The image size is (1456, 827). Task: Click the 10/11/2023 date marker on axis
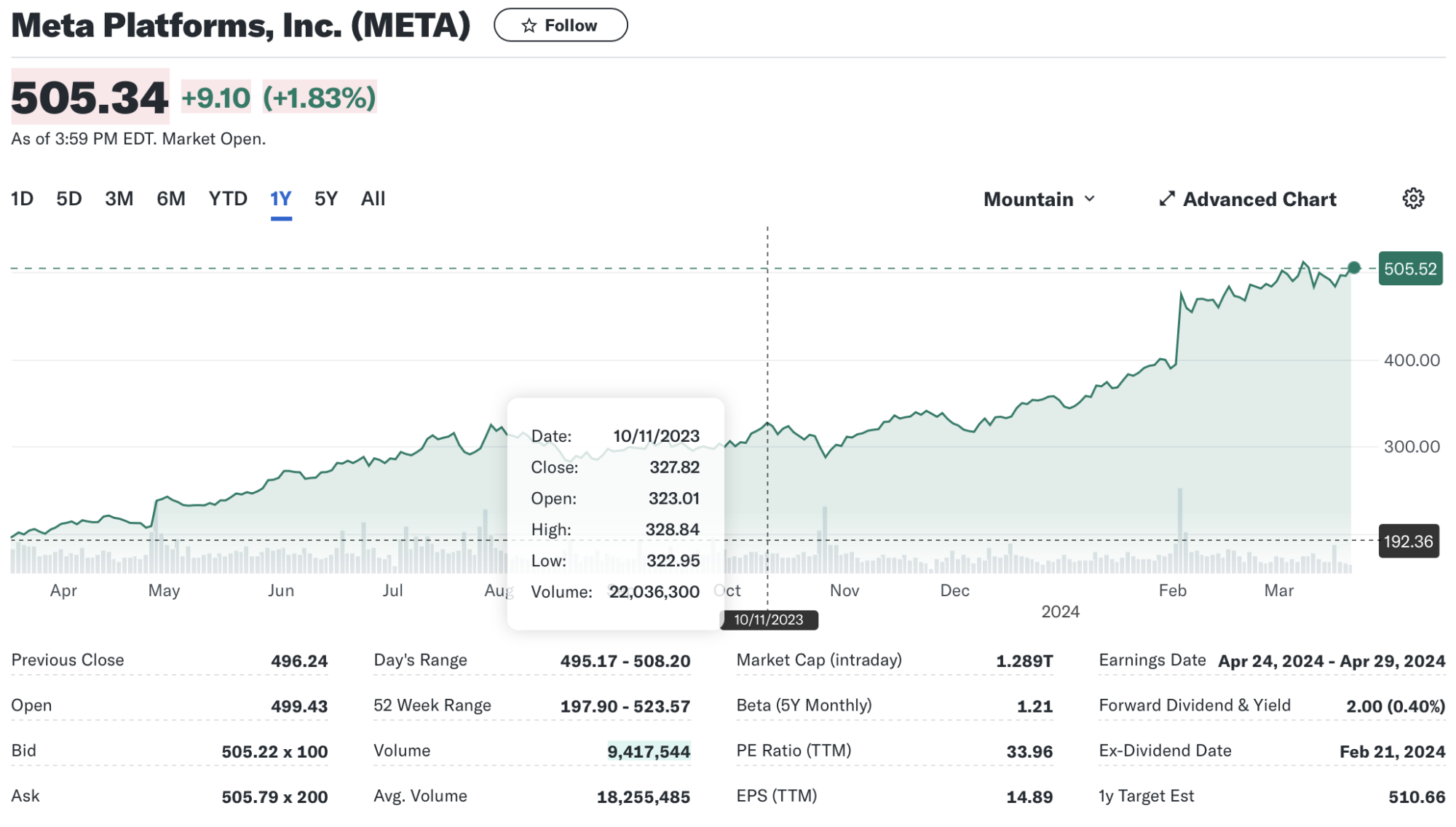768,620
